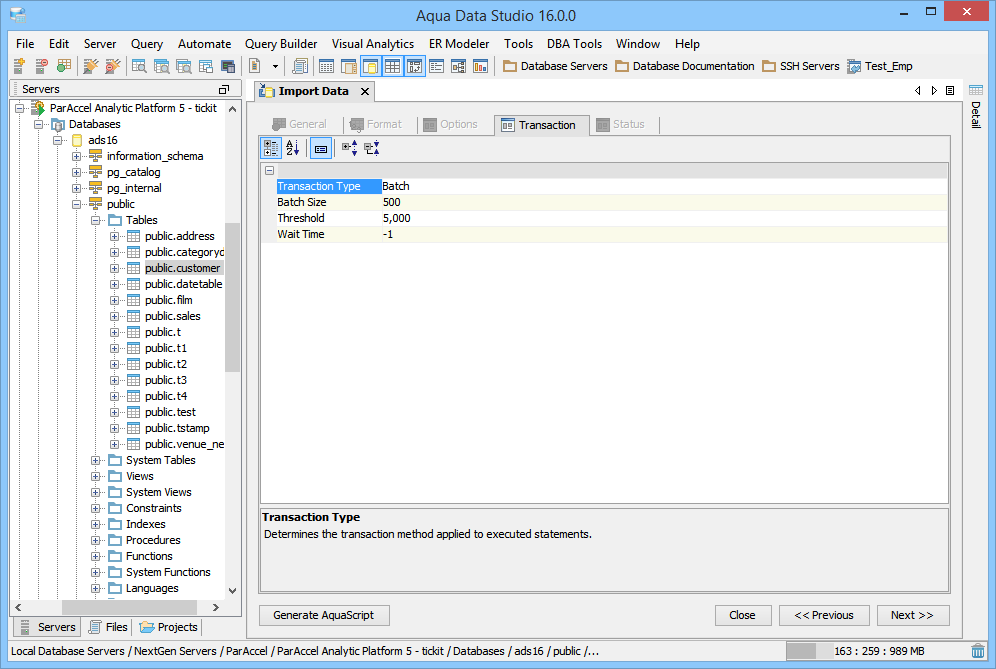Click the Expand All property groups icon
This screenshot has width=996, height=669.
tap(349, 148)
